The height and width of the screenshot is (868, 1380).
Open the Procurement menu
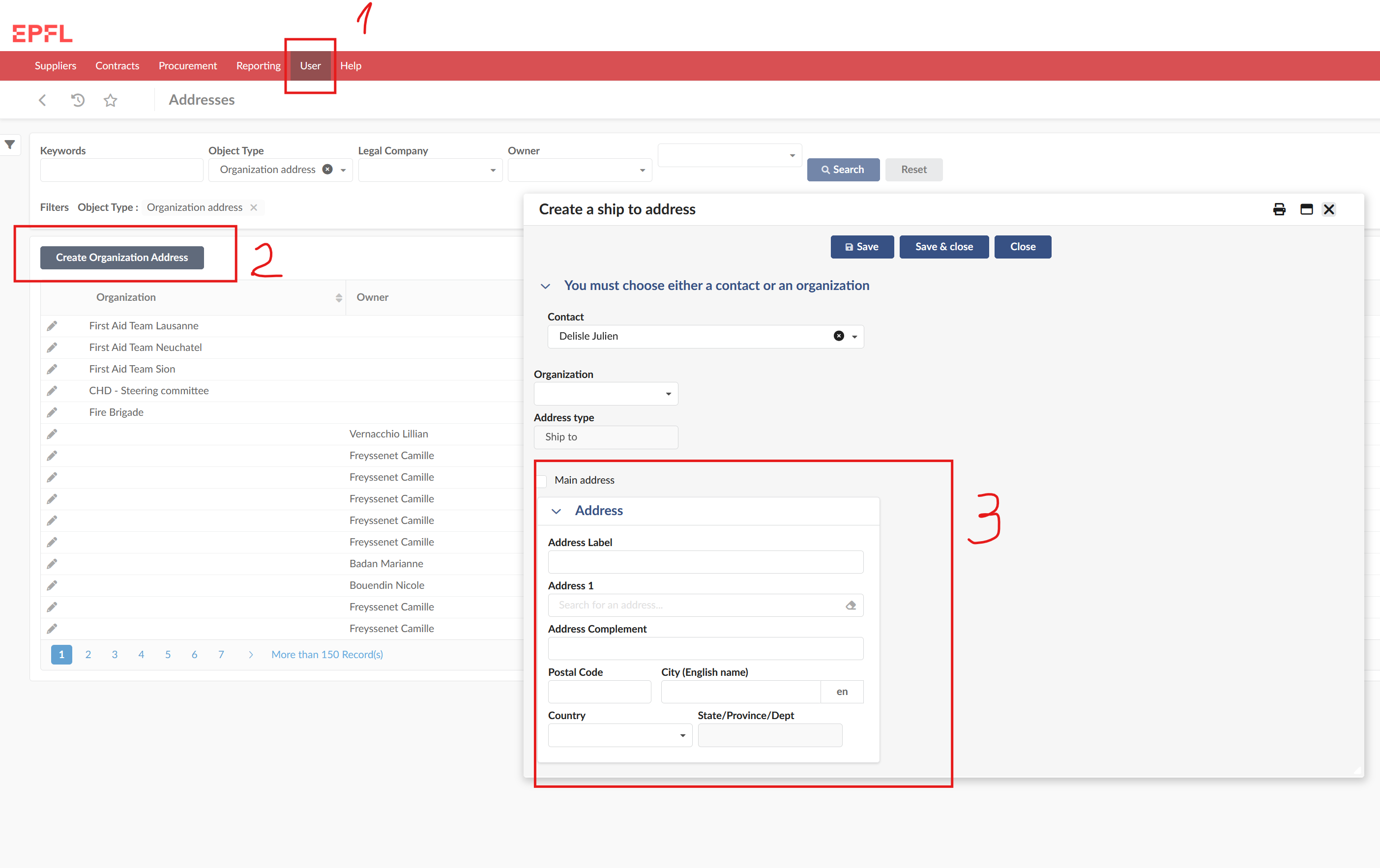pos(187,66)
